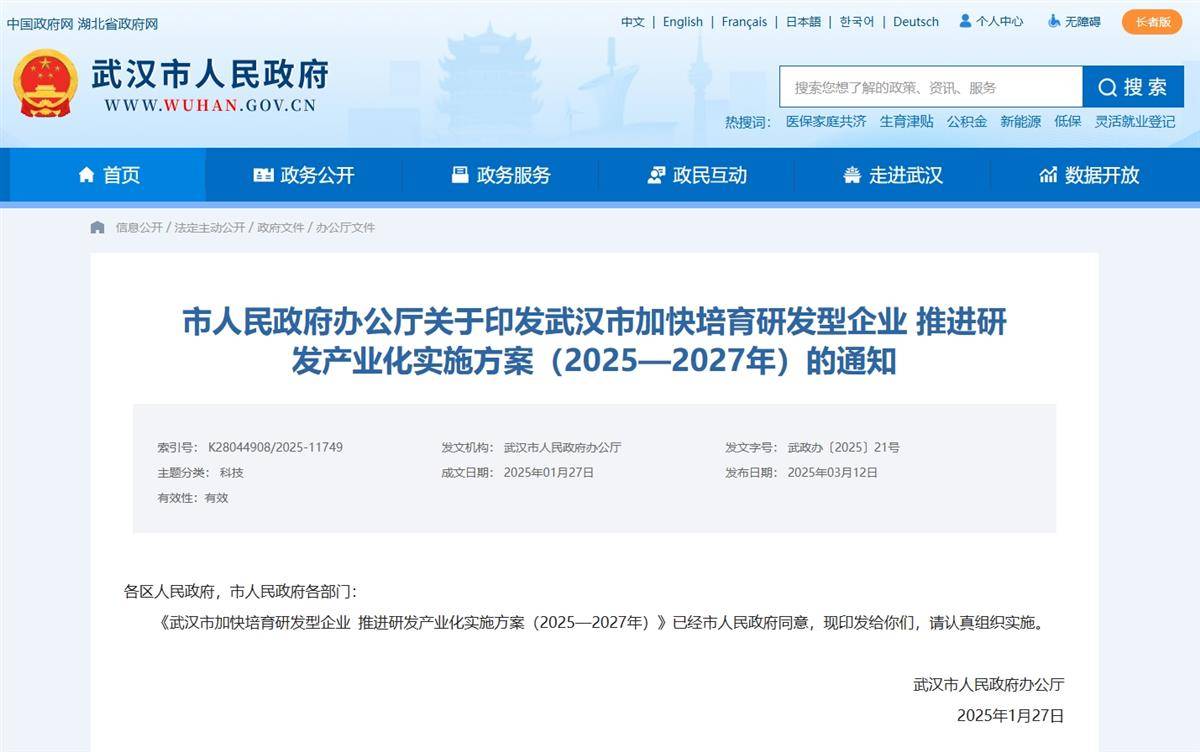The height and width of the screenshot is (752, 1200).
Task: Click the house icon beside 首页
Action: [87, 175]
